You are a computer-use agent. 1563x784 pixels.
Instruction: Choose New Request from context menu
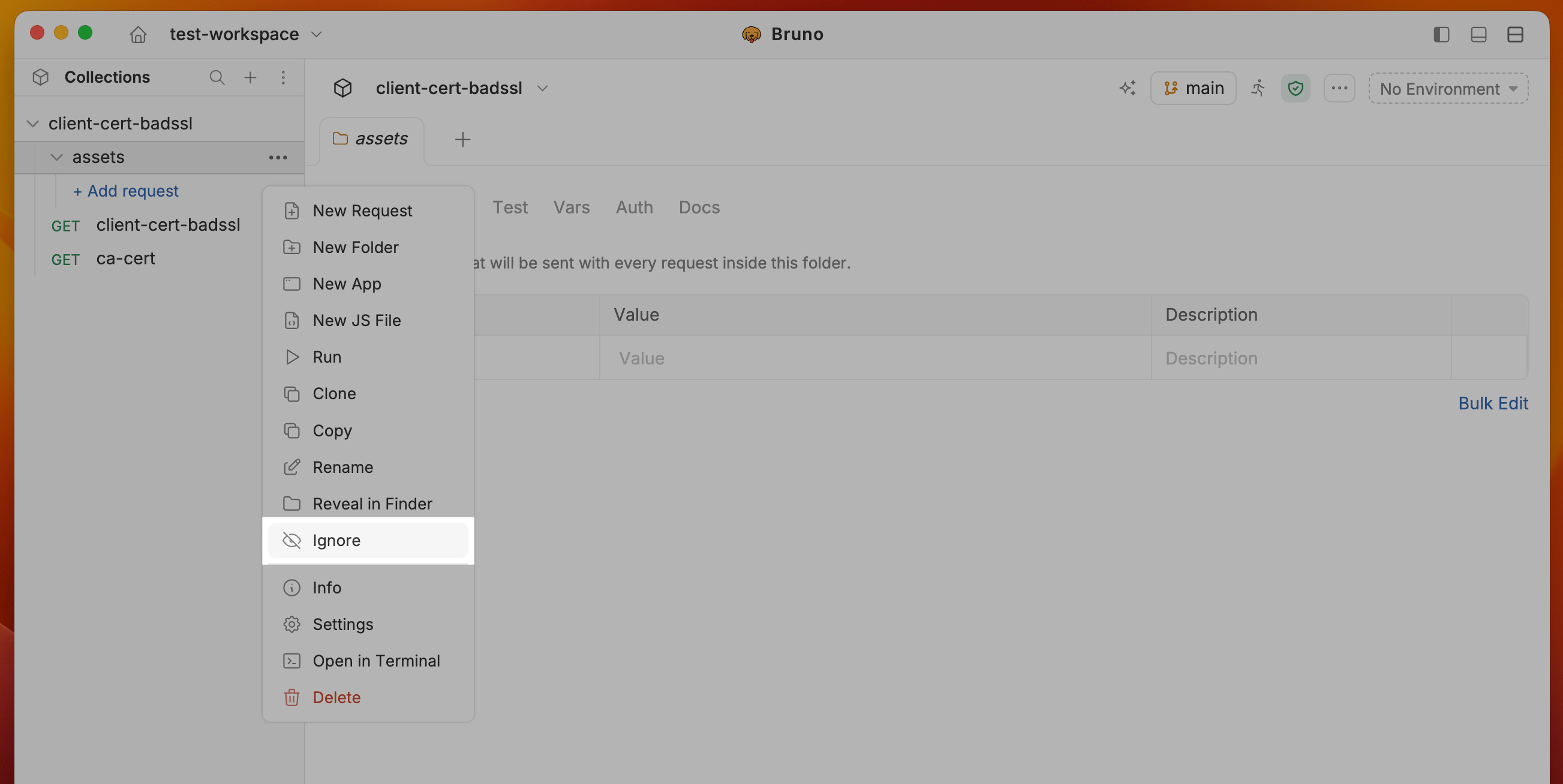[368, 211]
